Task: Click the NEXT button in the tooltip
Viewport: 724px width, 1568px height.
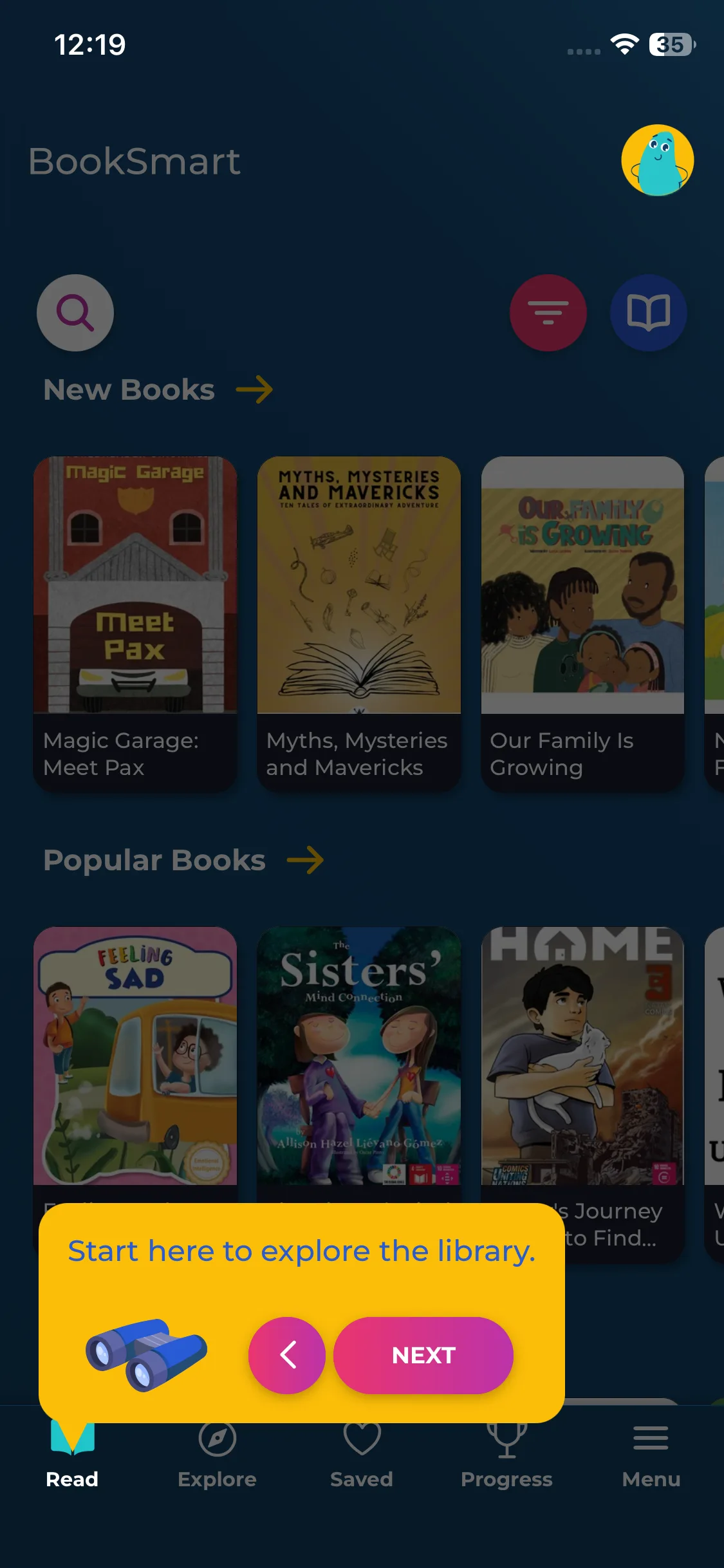Action: tap(423, 1355)
